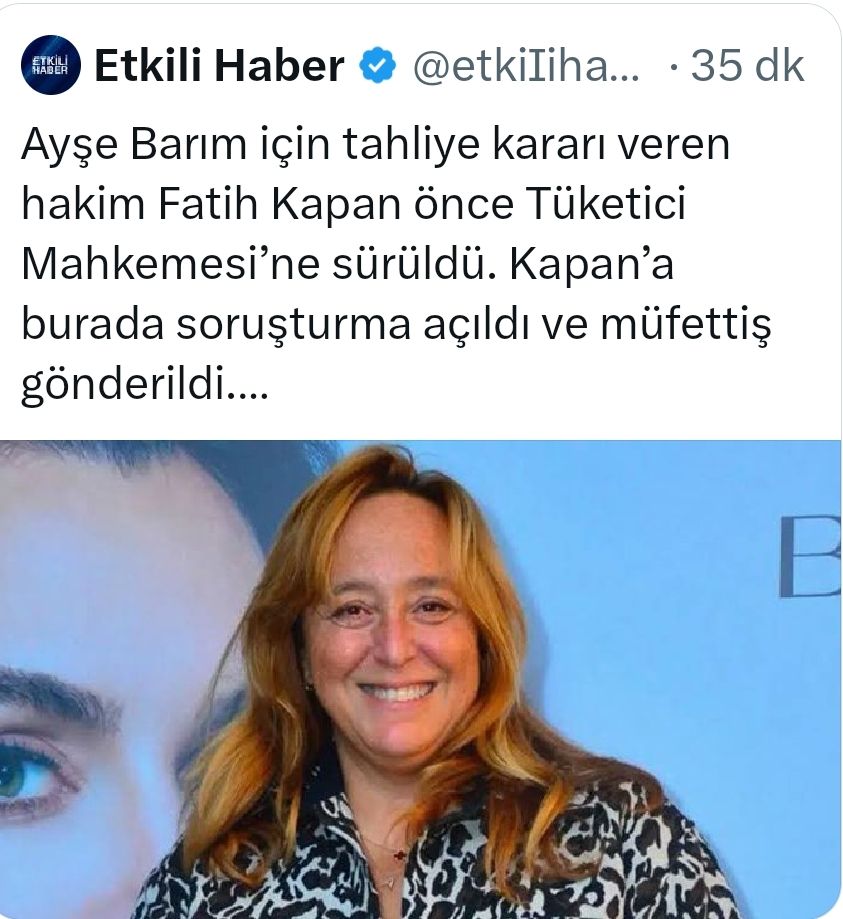The height and width of the screenshot is (919, 843).
Task: Open the Etkili Haber display name
Action: click(x=219, y=65)
